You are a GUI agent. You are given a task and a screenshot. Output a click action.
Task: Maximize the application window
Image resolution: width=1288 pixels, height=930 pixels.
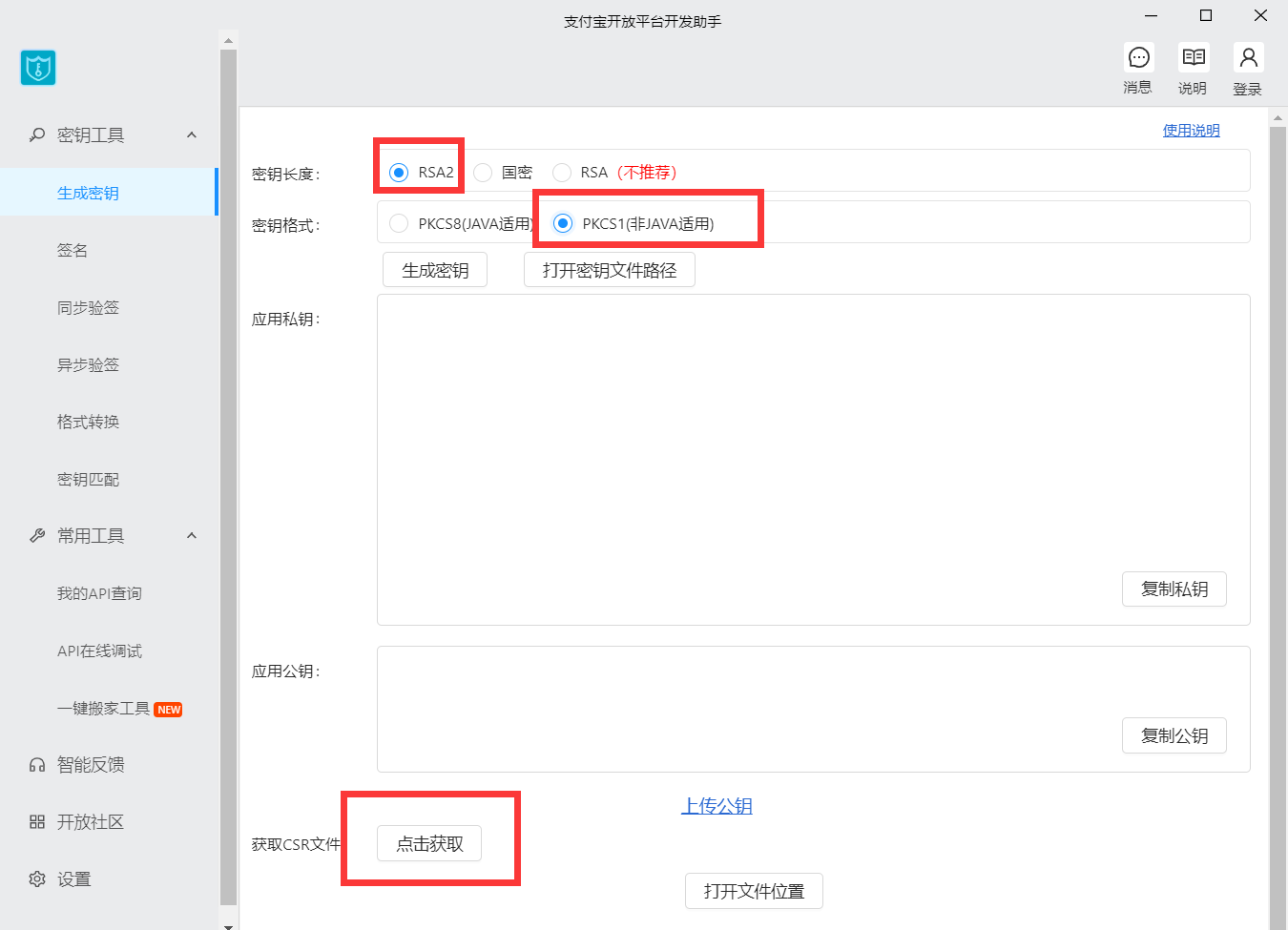pyautogui.click(x=1206, y=15)
